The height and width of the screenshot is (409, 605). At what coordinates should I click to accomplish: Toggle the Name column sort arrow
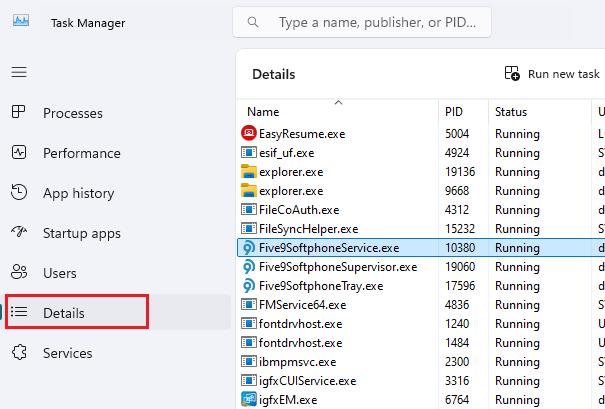[338, 102]
